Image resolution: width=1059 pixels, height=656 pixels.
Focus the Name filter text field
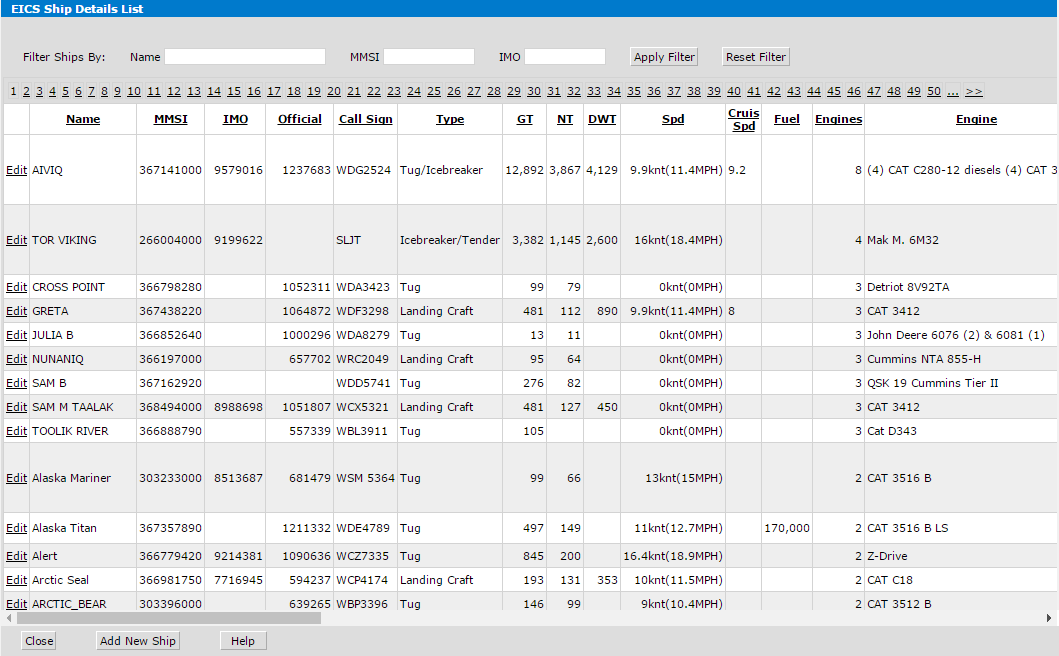pyautogui.click(x=245, y=57)
